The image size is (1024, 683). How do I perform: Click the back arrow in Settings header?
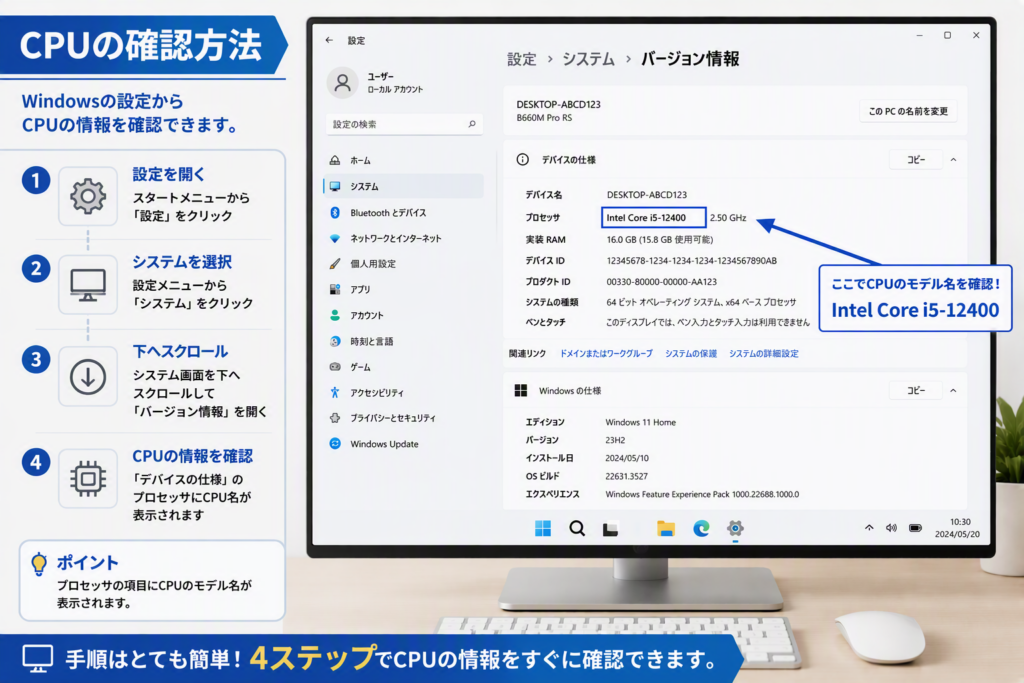coord(329,40)
